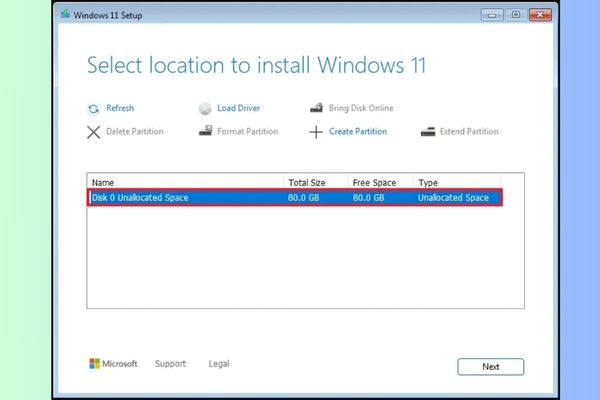
Task: Click the Extend Partition label
Action: click(x=469, y=131)
